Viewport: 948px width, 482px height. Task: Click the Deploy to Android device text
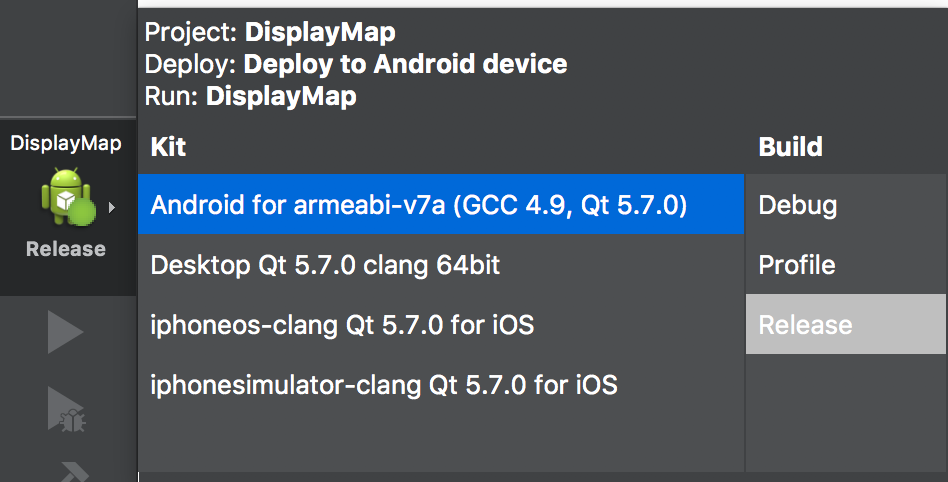click(x=405, y=65)
